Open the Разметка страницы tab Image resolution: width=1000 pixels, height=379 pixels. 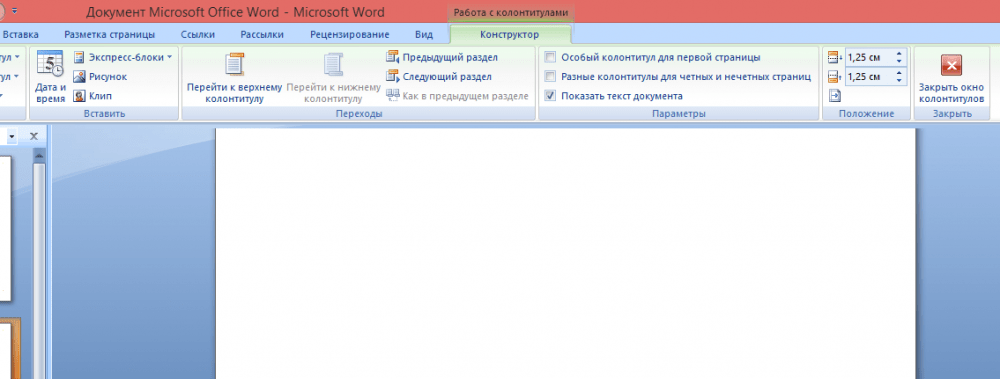point(110,34)
